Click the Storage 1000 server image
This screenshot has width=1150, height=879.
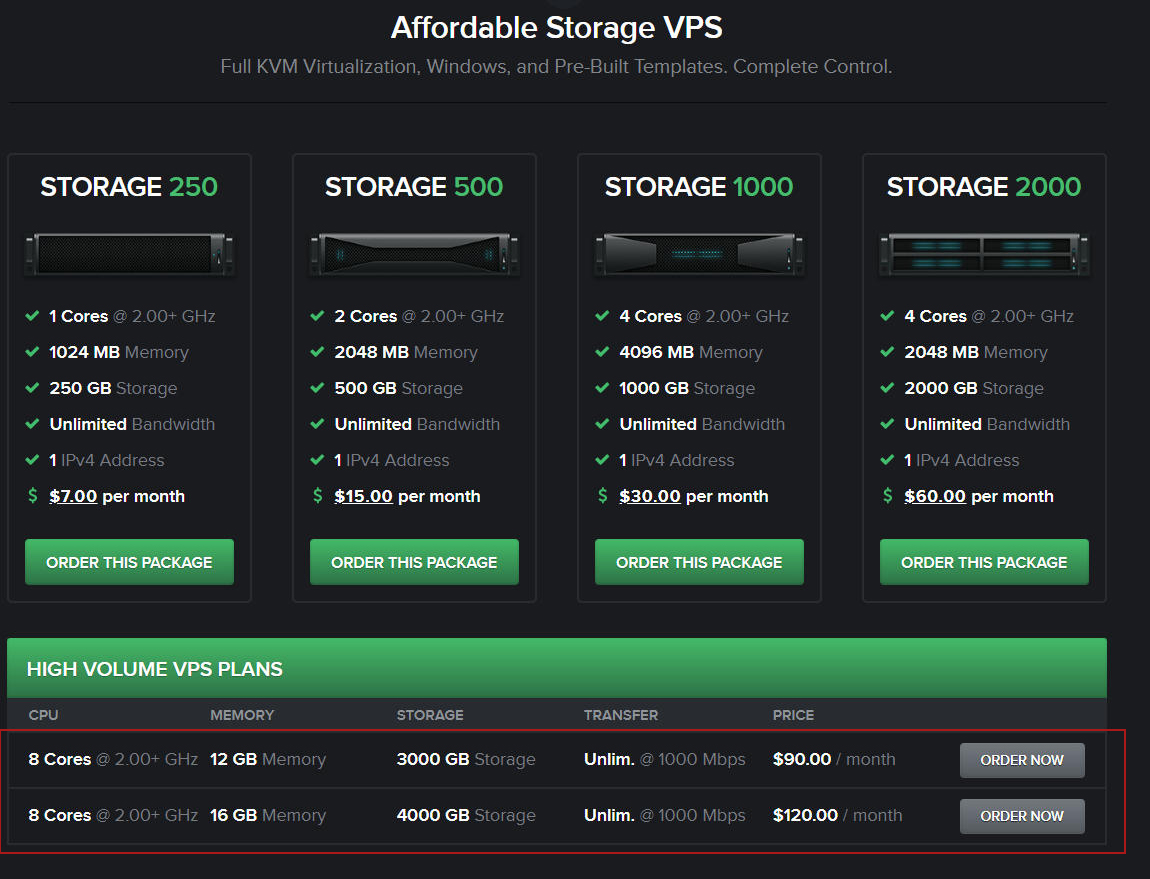(699, 254)
